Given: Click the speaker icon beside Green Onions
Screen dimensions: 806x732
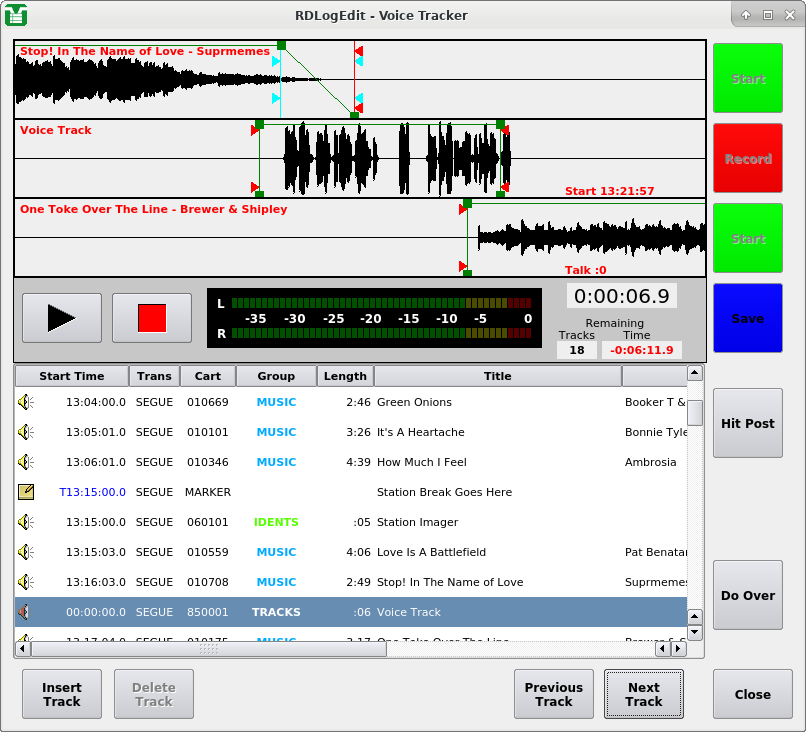Looking at the screenshot, I should [26, 402].
